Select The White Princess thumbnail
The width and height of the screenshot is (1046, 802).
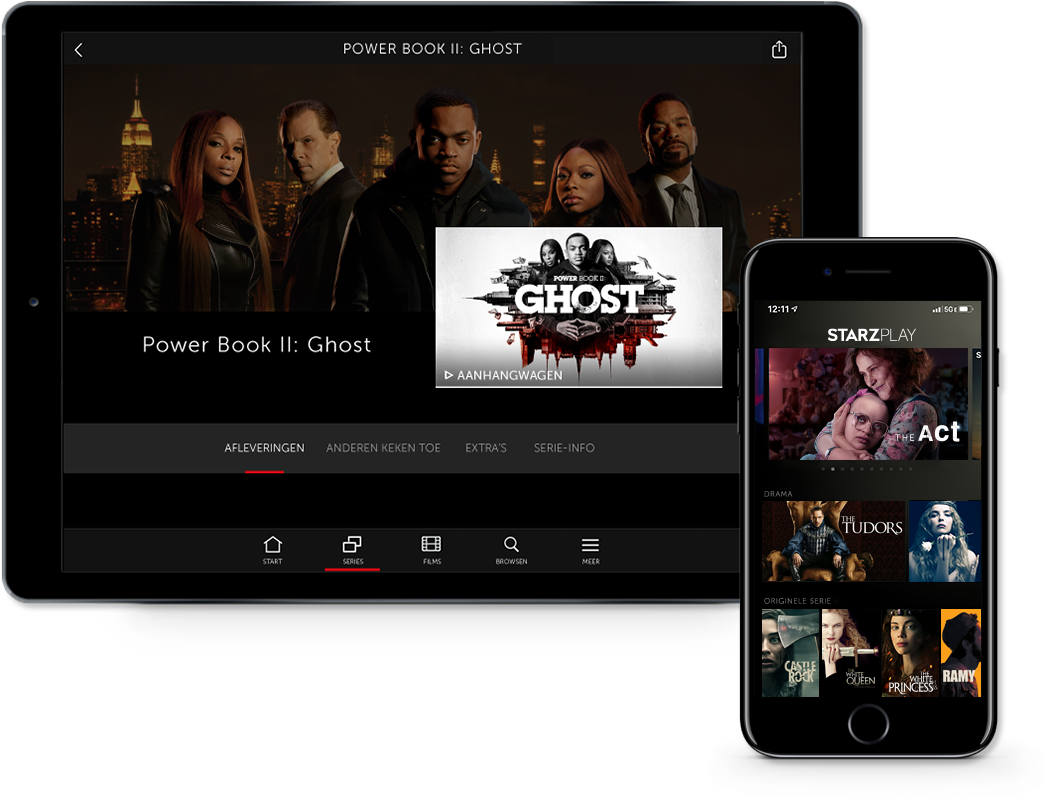[x=910, y=653]
